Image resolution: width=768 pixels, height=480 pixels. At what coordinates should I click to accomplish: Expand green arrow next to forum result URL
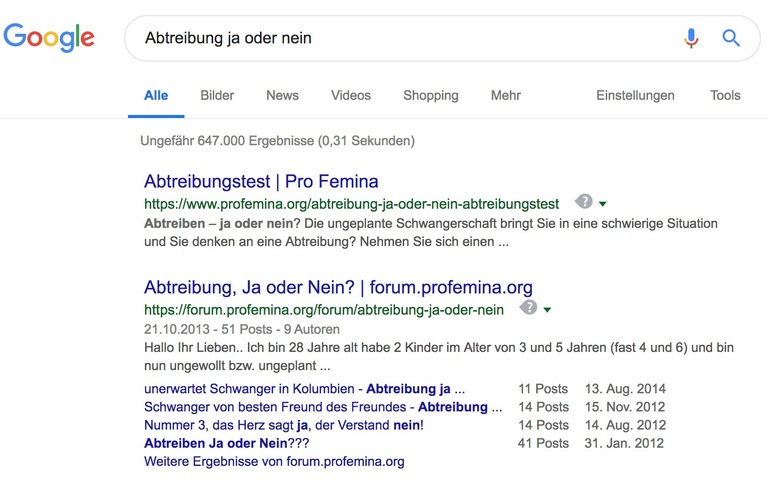pos(547,309)
